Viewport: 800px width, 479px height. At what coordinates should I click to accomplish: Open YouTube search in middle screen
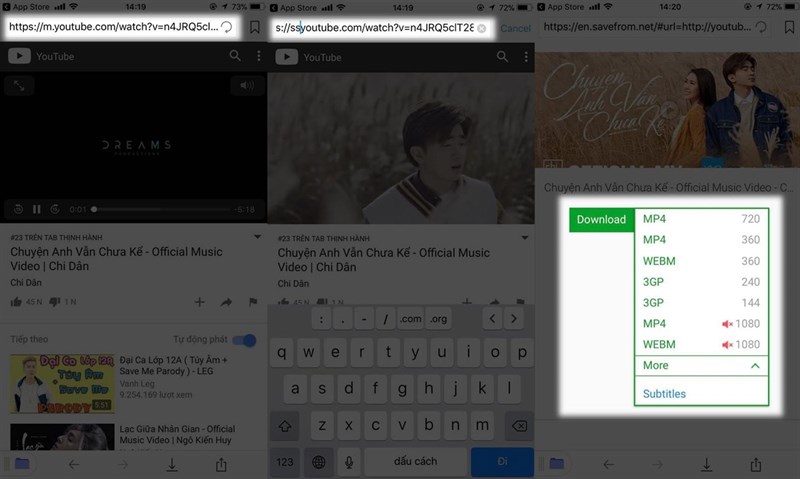(502, 57)
